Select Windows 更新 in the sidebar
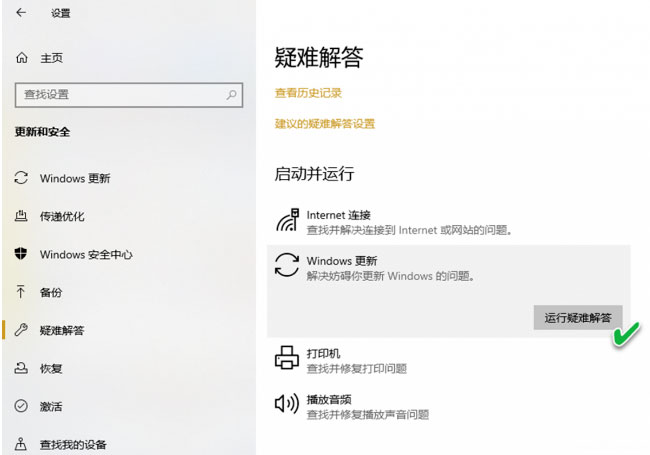Screen dimensions: 650x455 tap(75, 178)
